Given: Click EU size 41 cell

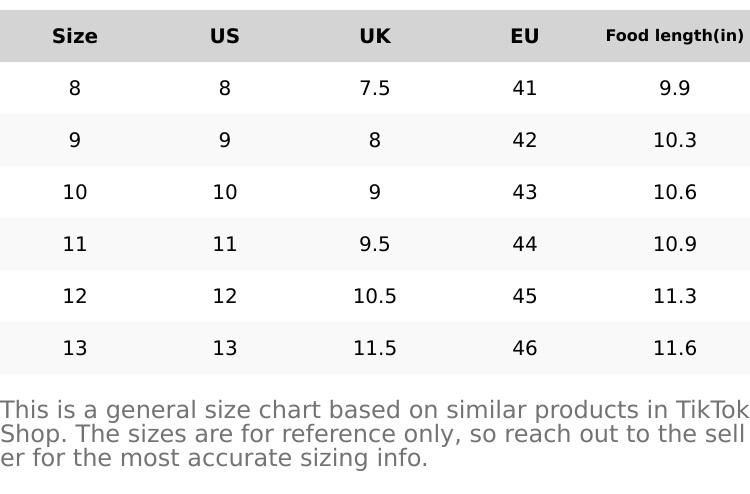Looking at the screenshot, I should (x=525, y=88).
